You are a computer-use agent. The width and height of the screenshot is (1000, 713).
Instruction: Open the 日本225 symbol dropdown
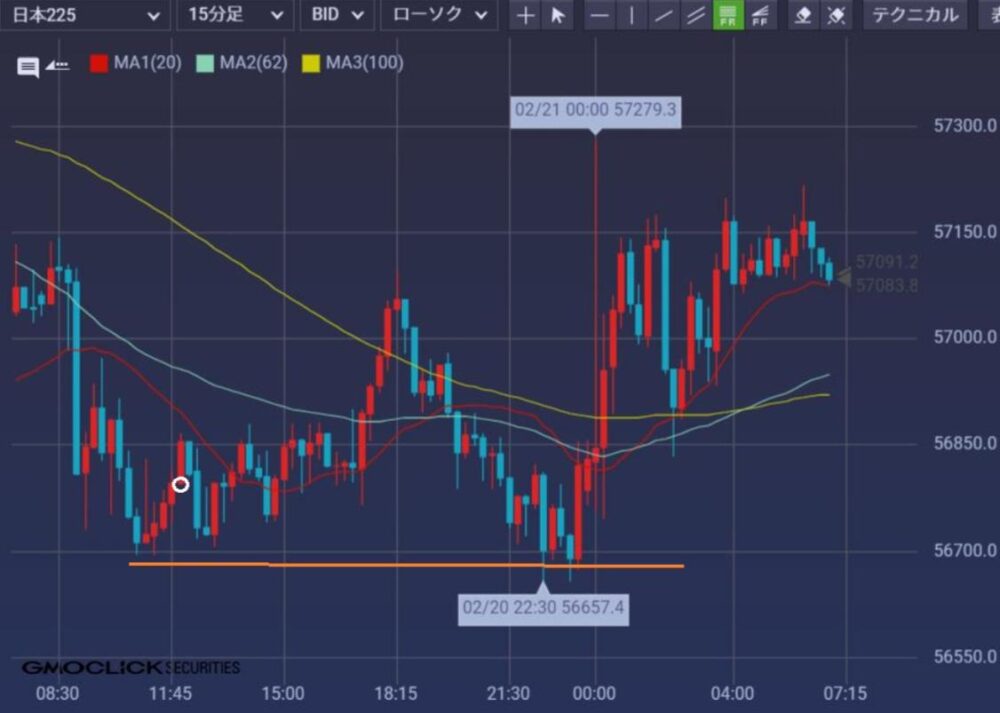84,15
